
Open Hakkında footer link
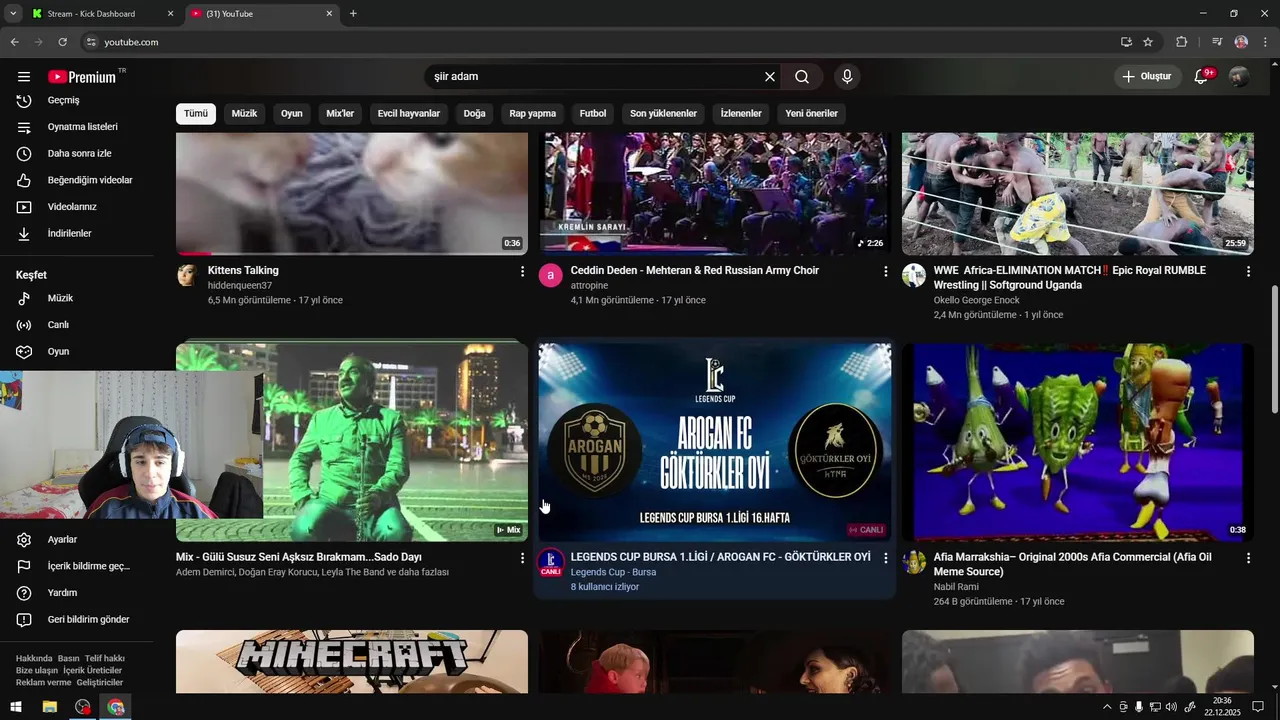point(34,659)
